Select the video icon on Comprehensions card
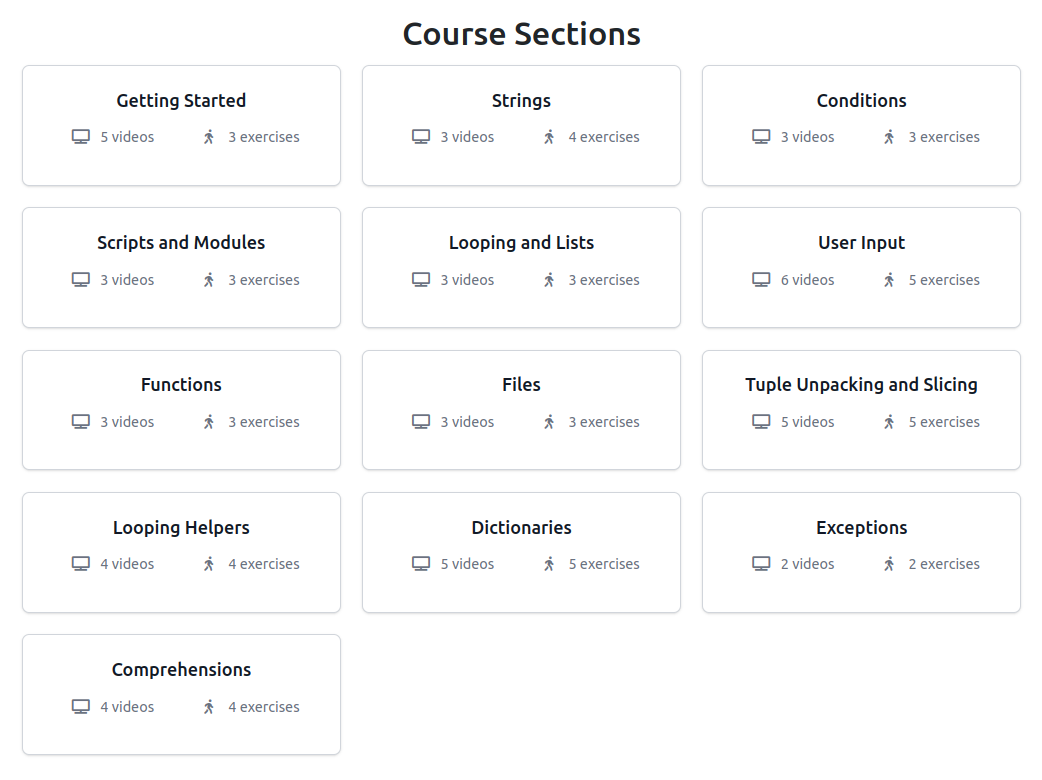 [x=80, y=706]
